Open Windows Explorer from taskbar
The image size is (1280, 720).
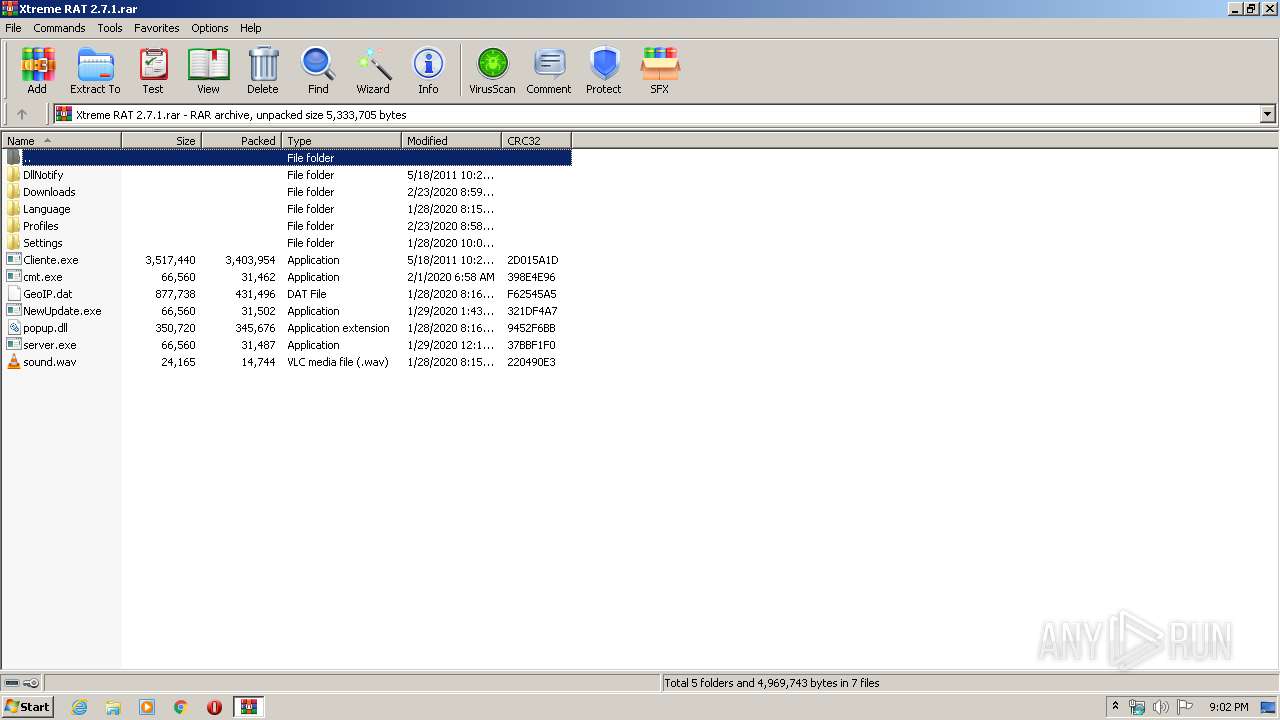pos(113,707)
